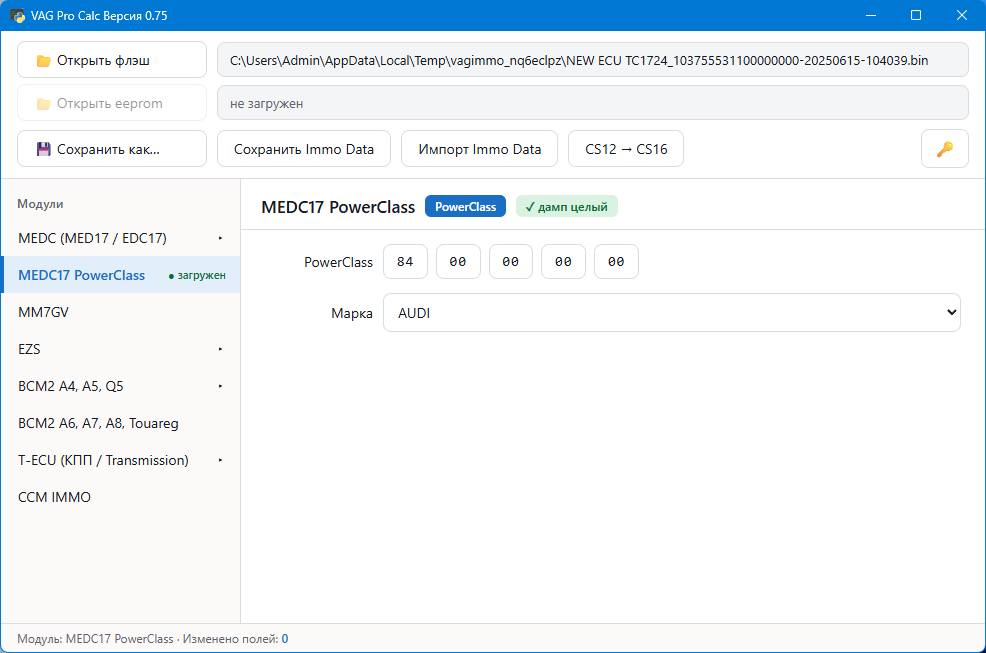This screenshot has width=986, height=653.
Task: Click the PowerClass byte field showing 84
Action: (405, 262)
